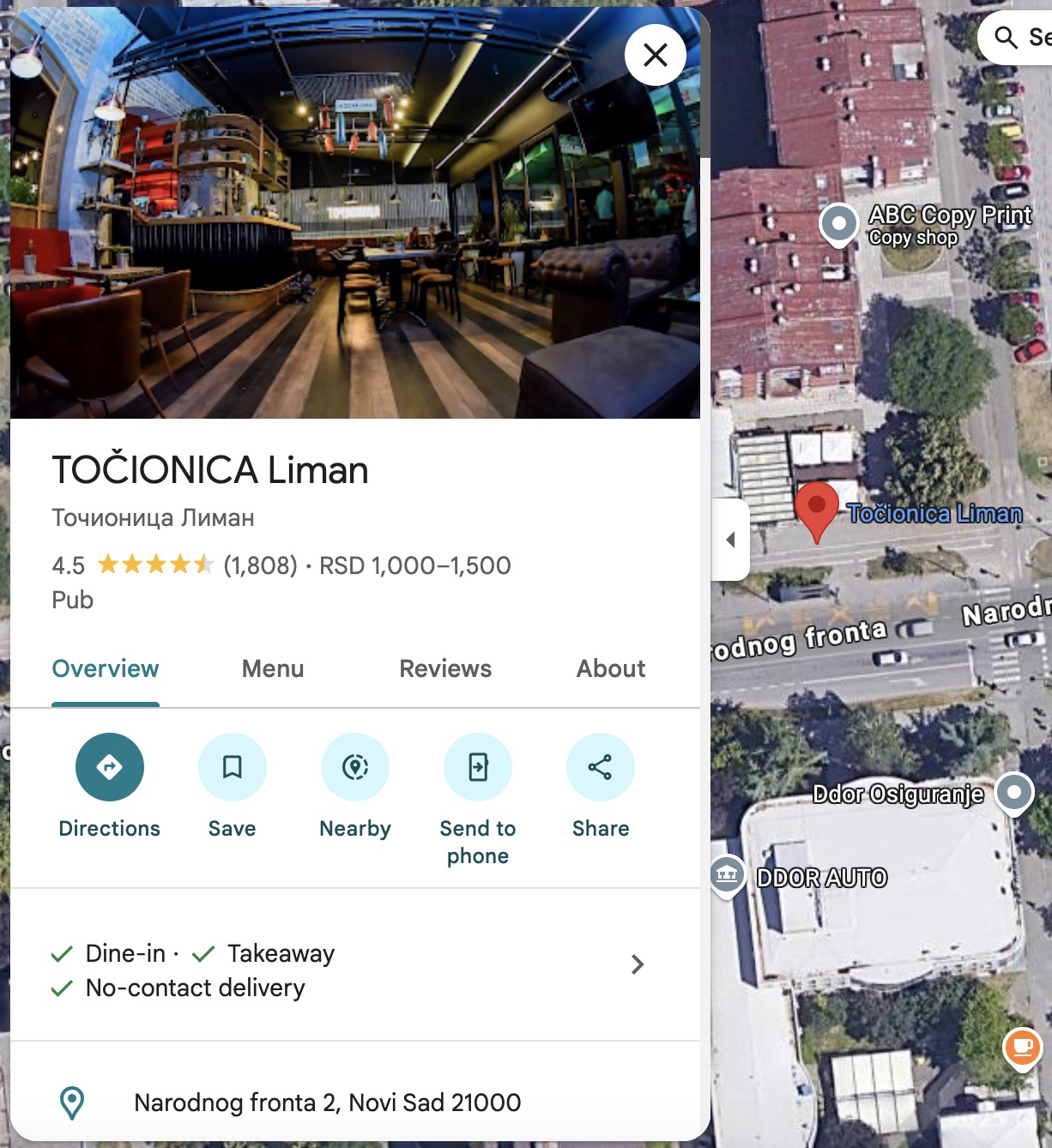Click the 'ABC Copy Print' map label
This screenshot has height=1148, width=1052.
pos(950,214)
